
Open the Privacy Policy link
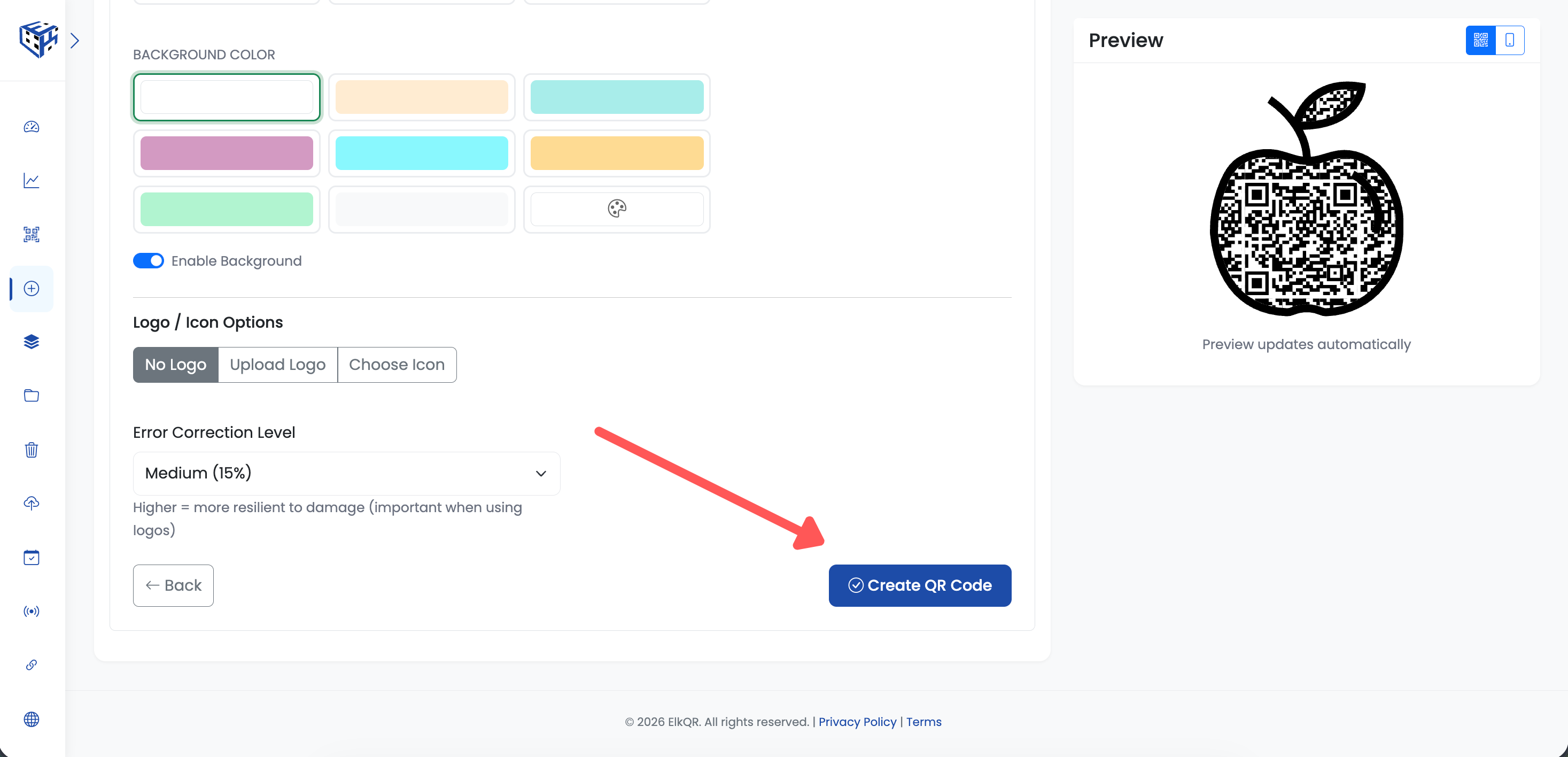pos(857,722)
